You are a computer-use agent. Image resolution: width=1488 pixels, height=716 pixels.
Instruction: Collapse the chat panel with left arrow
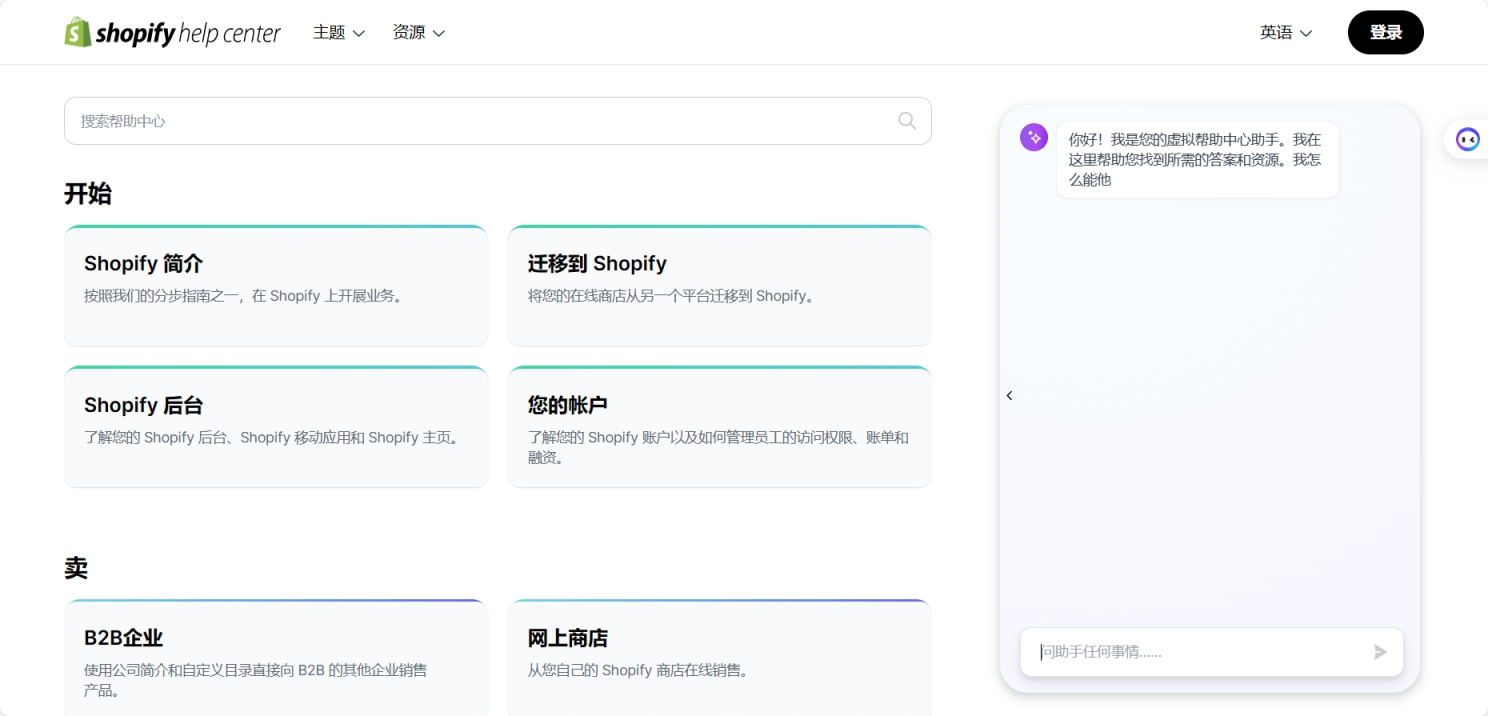(1009, 396)
